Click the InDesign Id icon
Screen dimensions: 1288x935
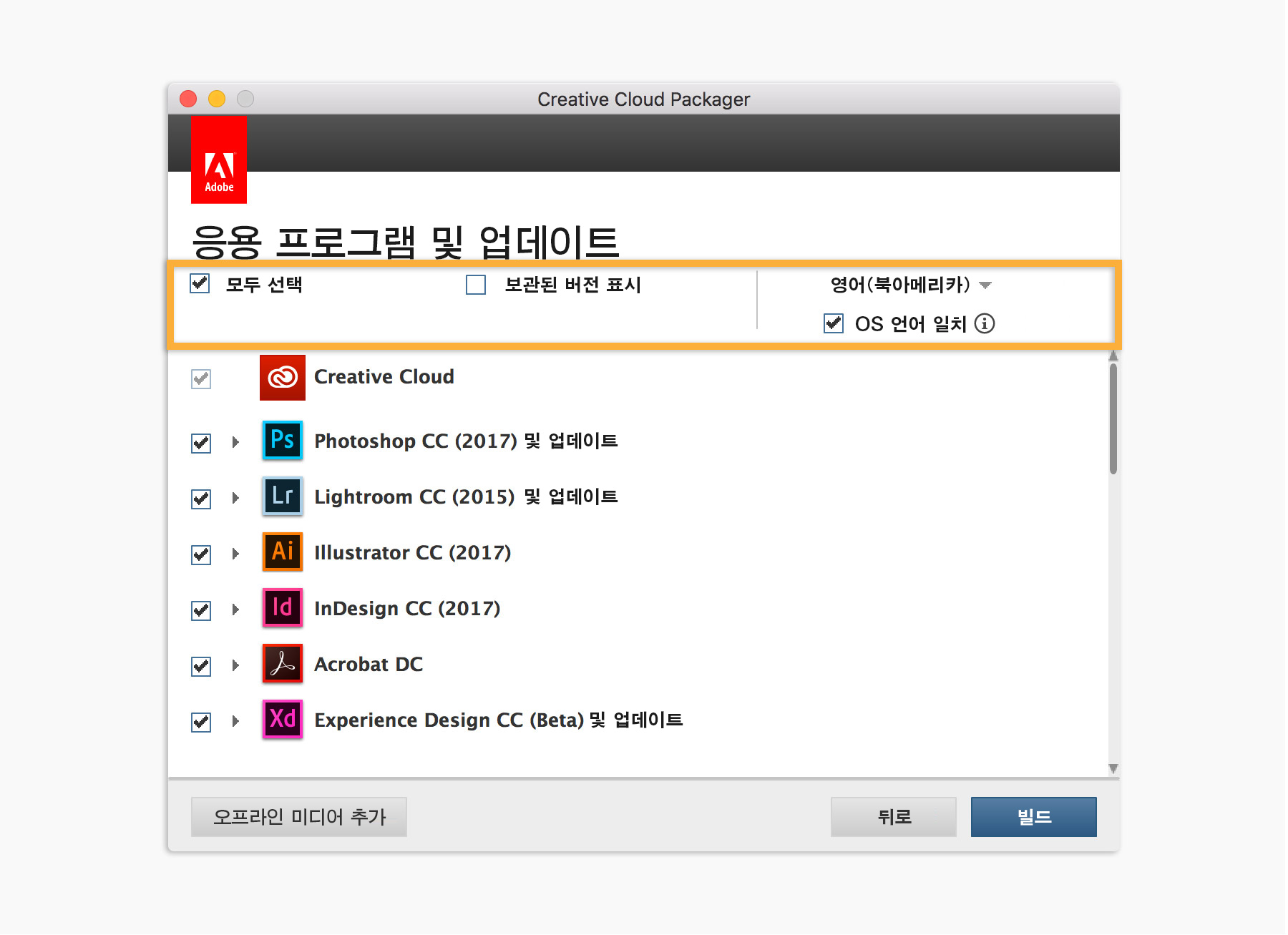tap(283, 607)
